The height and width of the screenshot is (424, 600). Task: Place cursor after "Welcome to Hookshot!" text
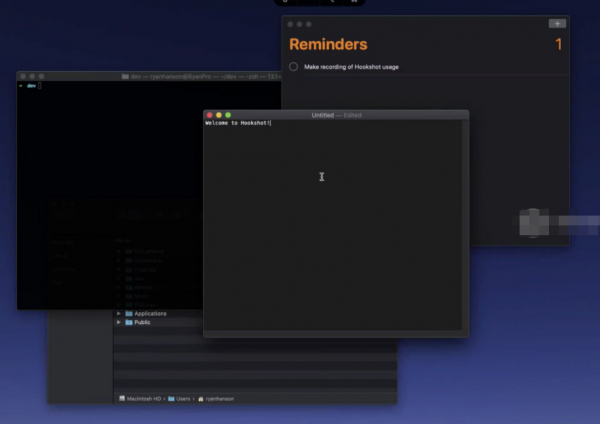(x=271, y=123)
